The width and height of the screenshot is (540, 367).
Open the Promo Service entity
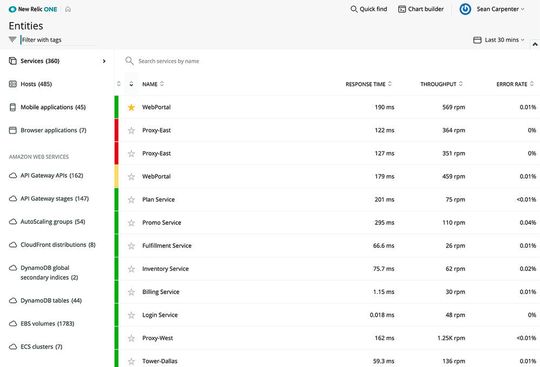click(x=162, y=222)
